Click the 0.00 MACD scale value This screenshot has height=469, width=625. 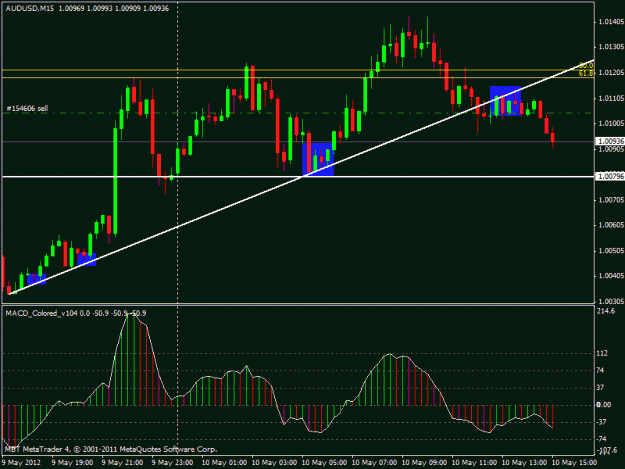tap(603, 405)
